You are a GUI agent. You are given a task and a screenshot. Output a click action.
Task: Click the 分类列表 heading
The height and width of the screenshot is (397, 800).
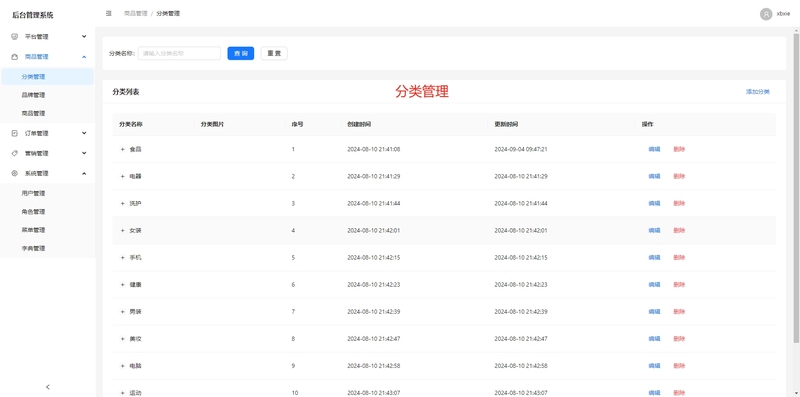(126, 92)
